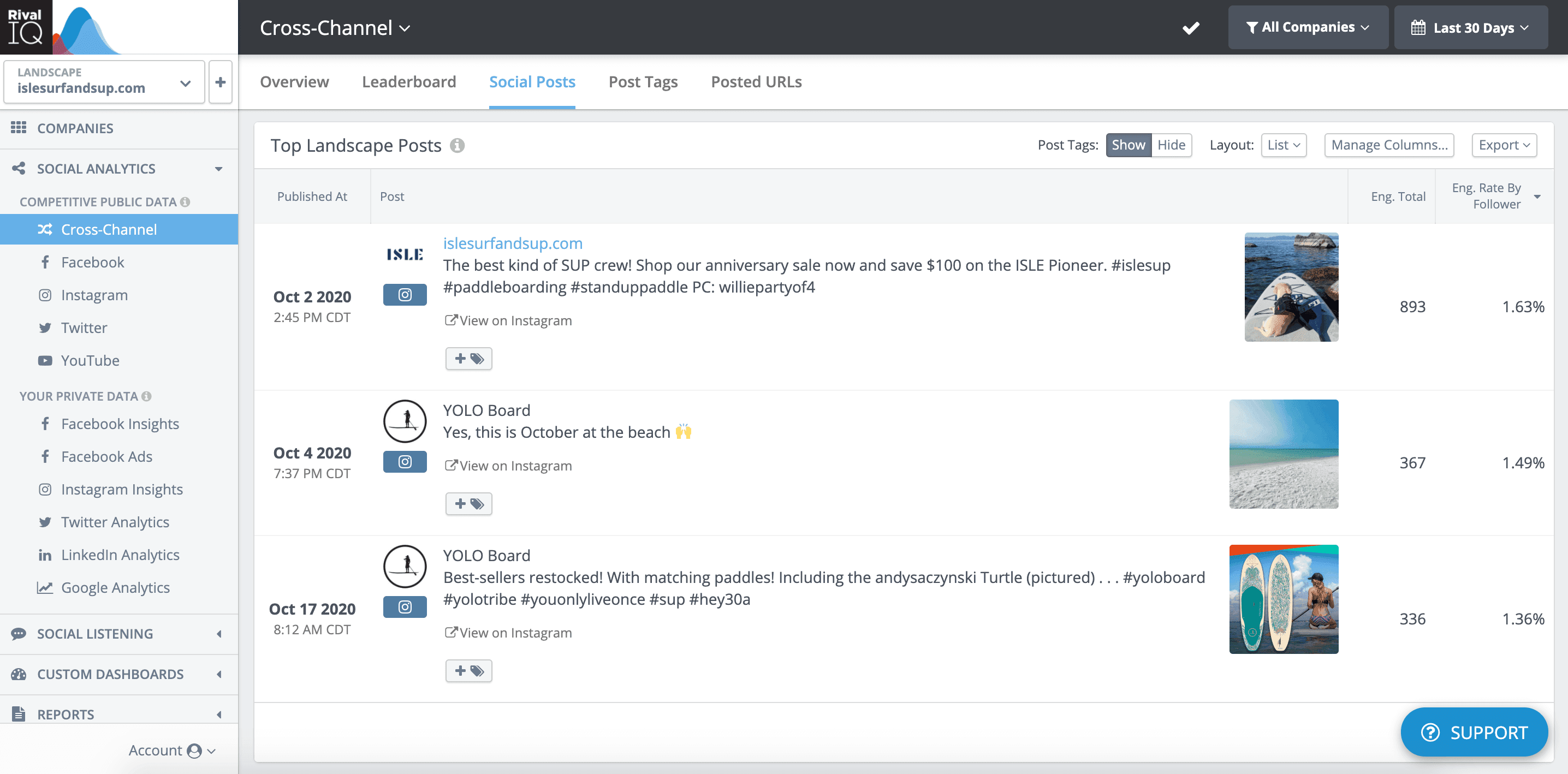The height and width of the screenshot is (774, 1568).
Task: Click the turtle paddleboards post thumbnail
Action: click(1283, 599)
